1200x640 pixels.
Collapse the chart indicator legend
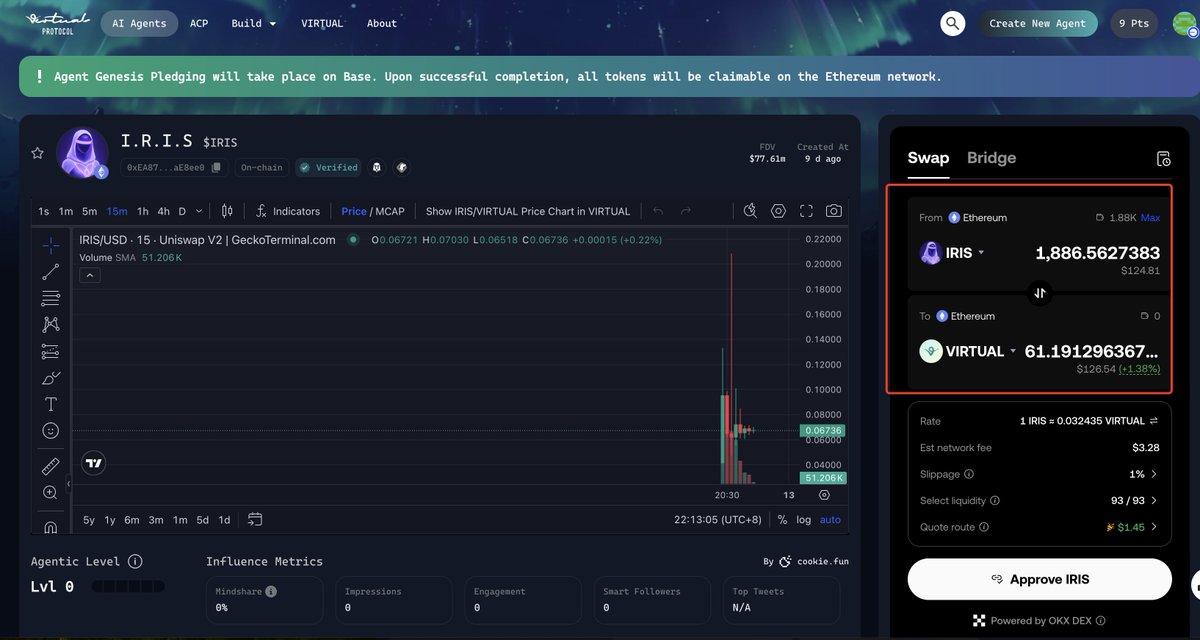90,275
